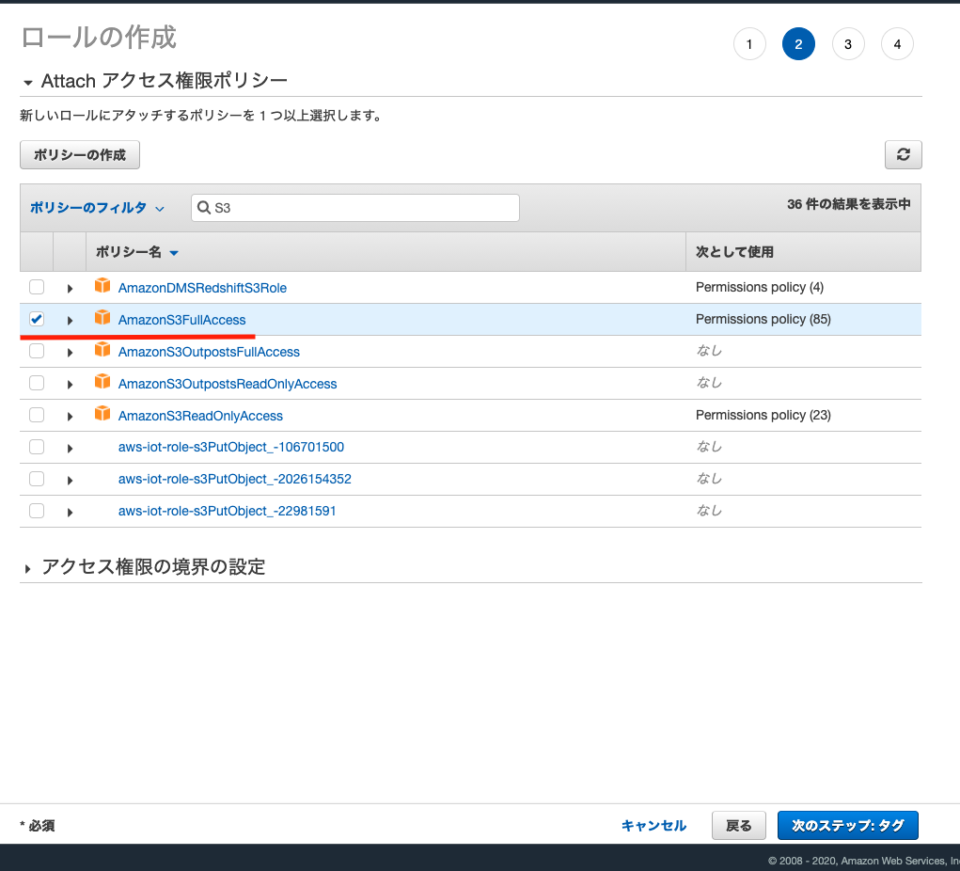
Task: Jump to wizard step 4
Action: (x=897, y=44)
